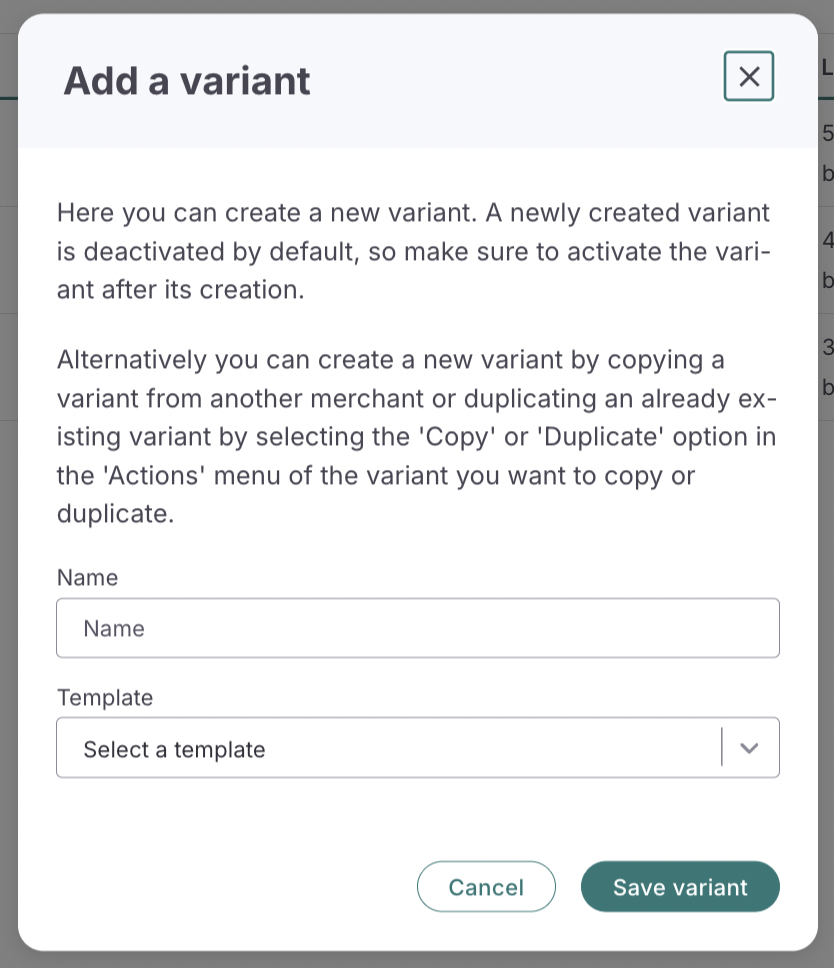Click the 'Add a variant' heading
834x968 pixels.
tap(187, 81)
